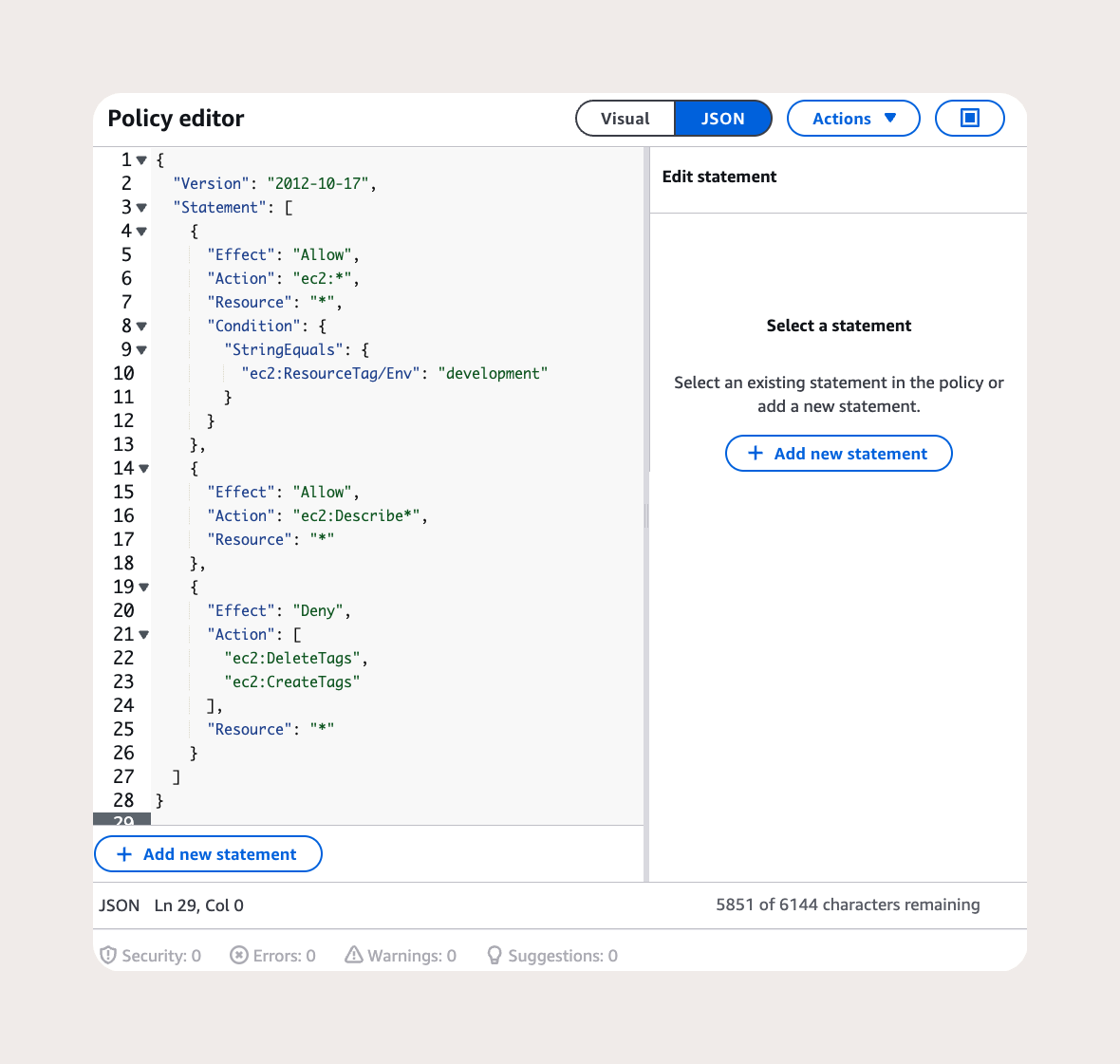The width and height of the screenshot is (1120, 1064).
Task: Click the "Deny" effect value on line 20
Action: 318,610
